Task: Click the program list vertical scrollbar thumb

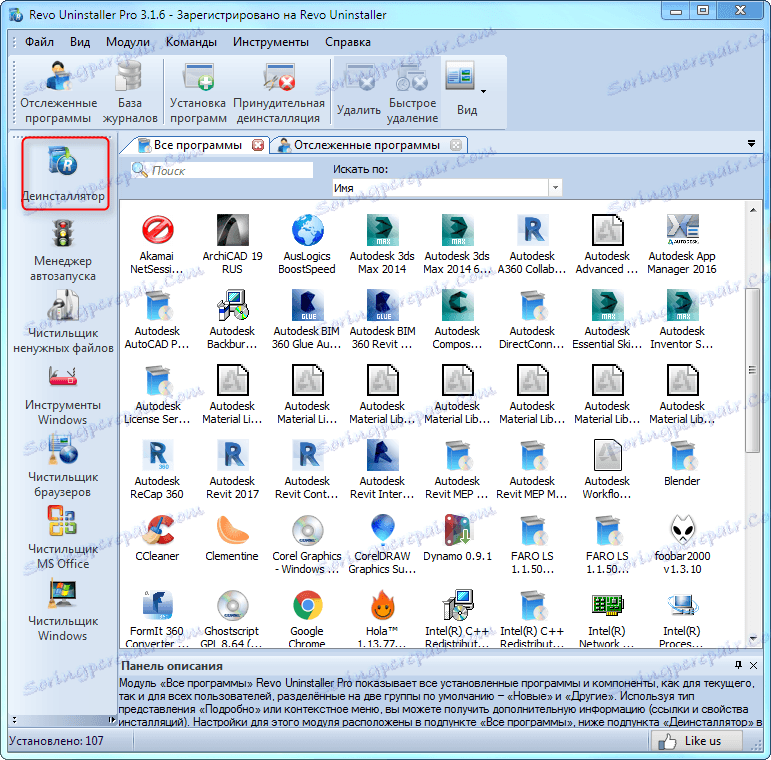Action: [x=752, y=370]
